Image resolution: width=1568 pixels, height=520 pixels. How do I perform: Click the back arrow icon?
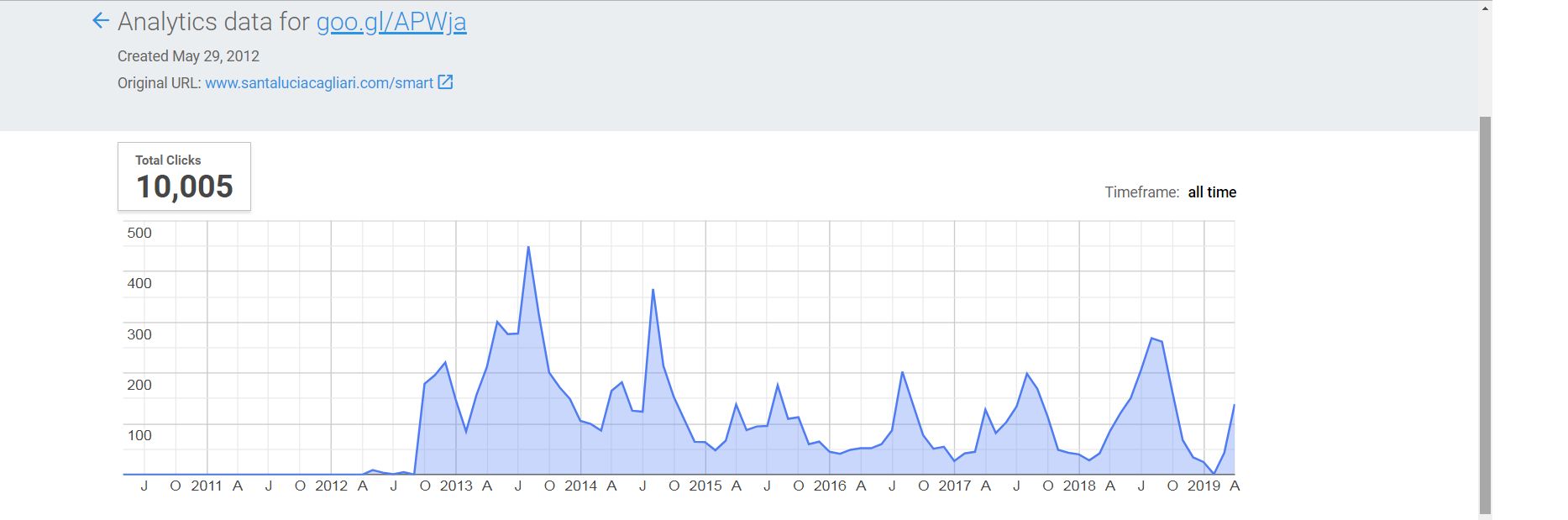(x=101, y=21)
